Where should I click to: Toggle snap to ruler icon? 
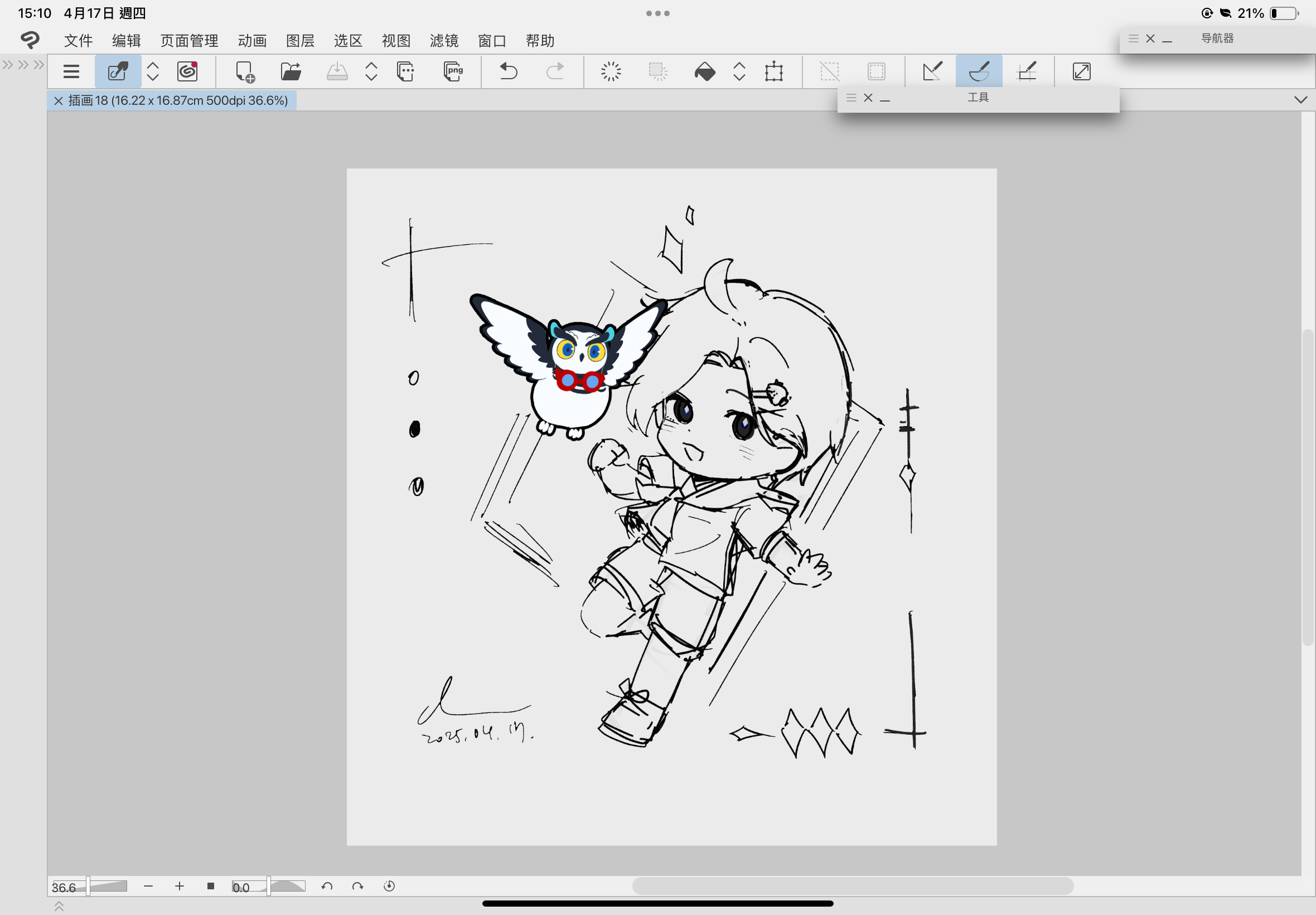click(x=932, y=71)
